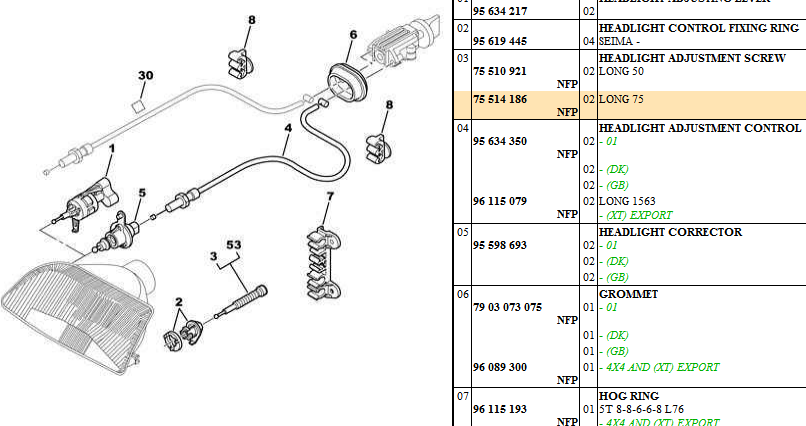This screenshot has width=806, height=426.
Task: Click part number 79 03 073 075
Action: (x=507, y=307)
